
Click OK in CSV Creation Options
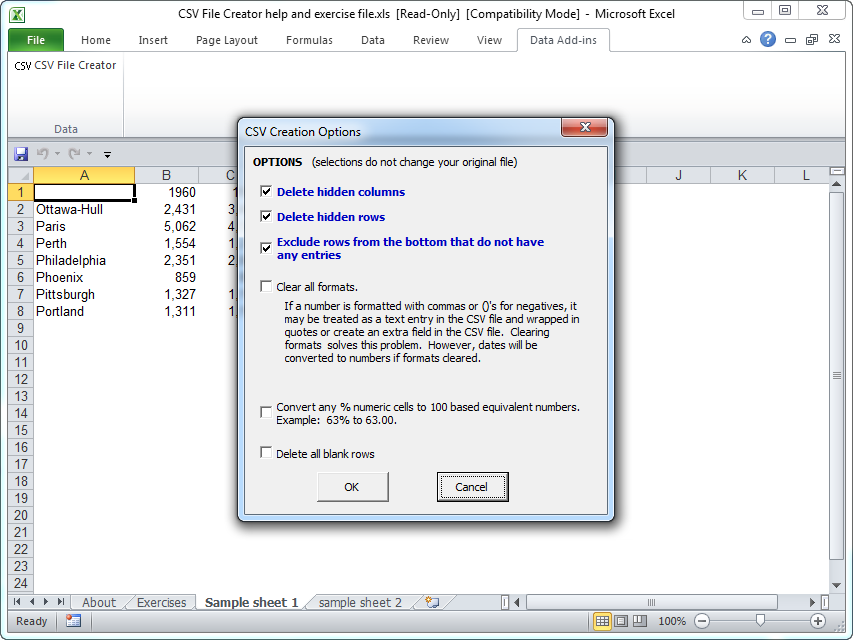click(353, 487)
